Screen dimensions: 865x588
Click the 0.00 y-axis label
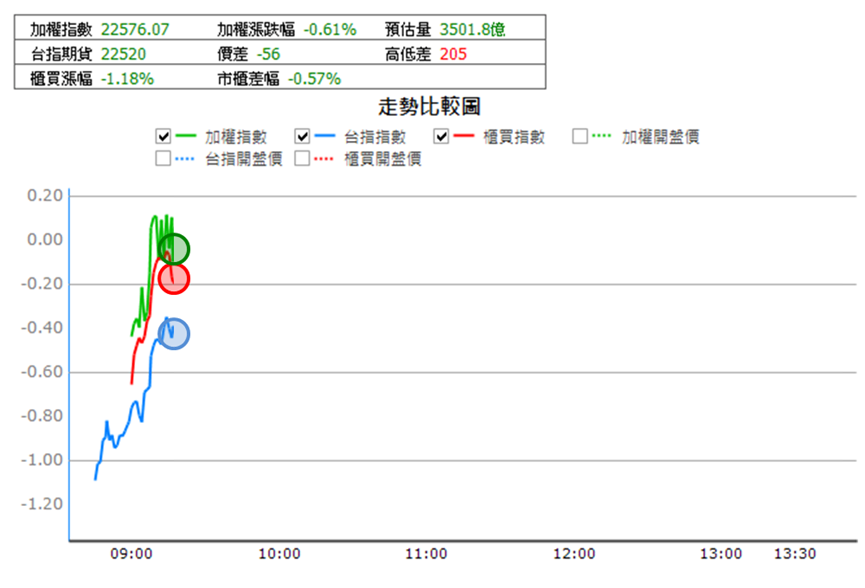[45, 239]
